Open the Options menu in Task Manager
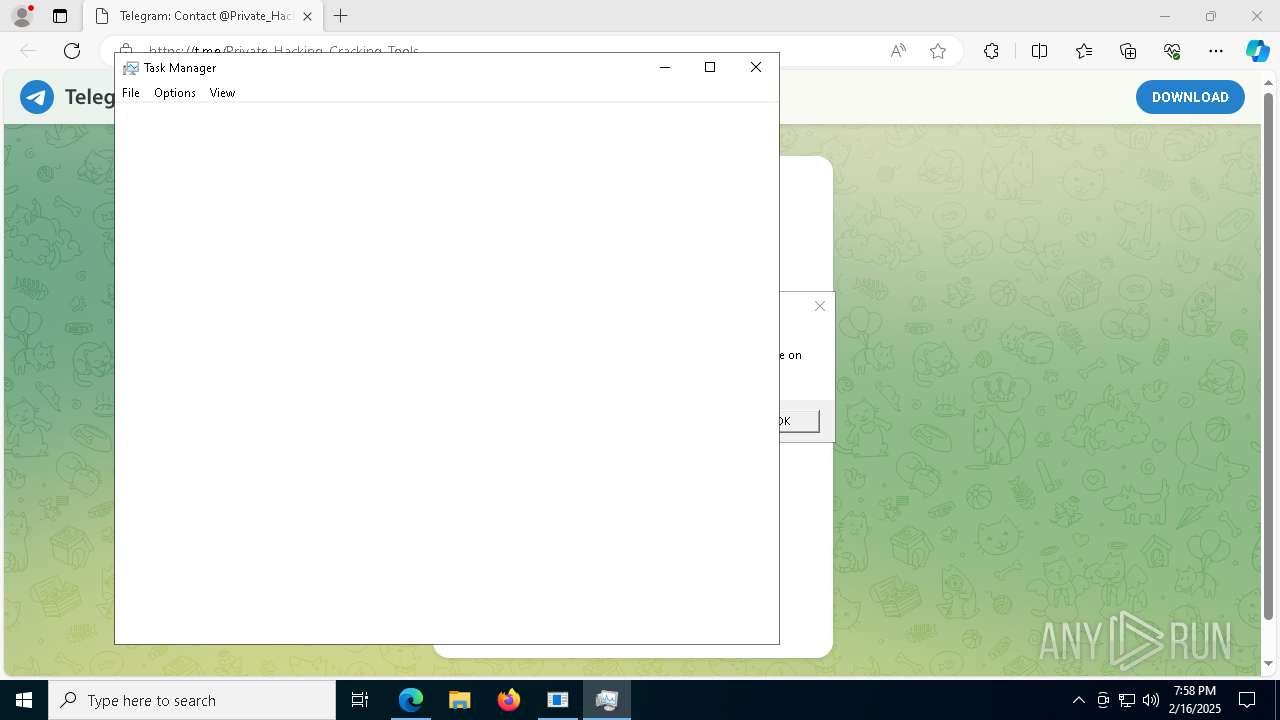The height and width of the screenshot is (720, 1280). (x=175, y=93)
